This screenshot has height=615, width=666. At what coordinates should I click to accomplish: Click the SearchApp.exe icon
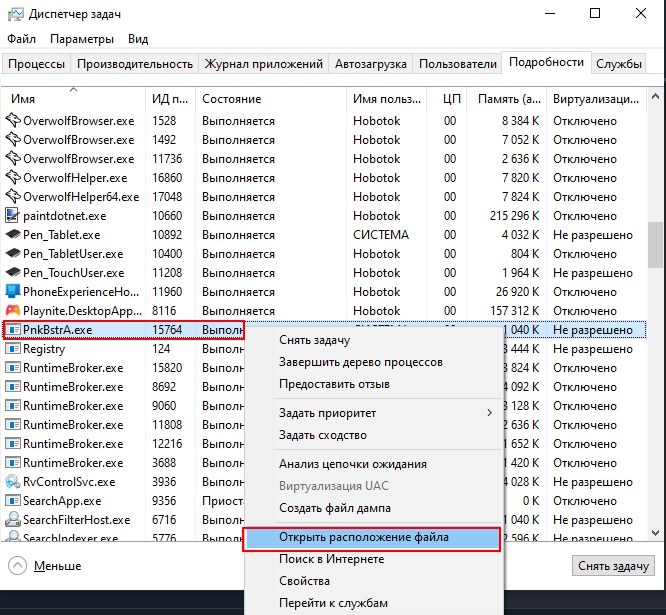(x=13, y=501)
